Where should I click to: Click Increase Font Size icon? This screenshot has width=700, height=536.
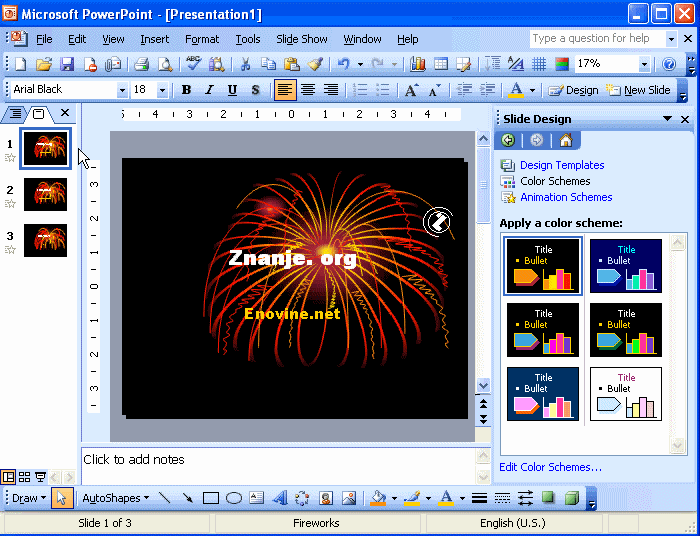pos(412,90)
